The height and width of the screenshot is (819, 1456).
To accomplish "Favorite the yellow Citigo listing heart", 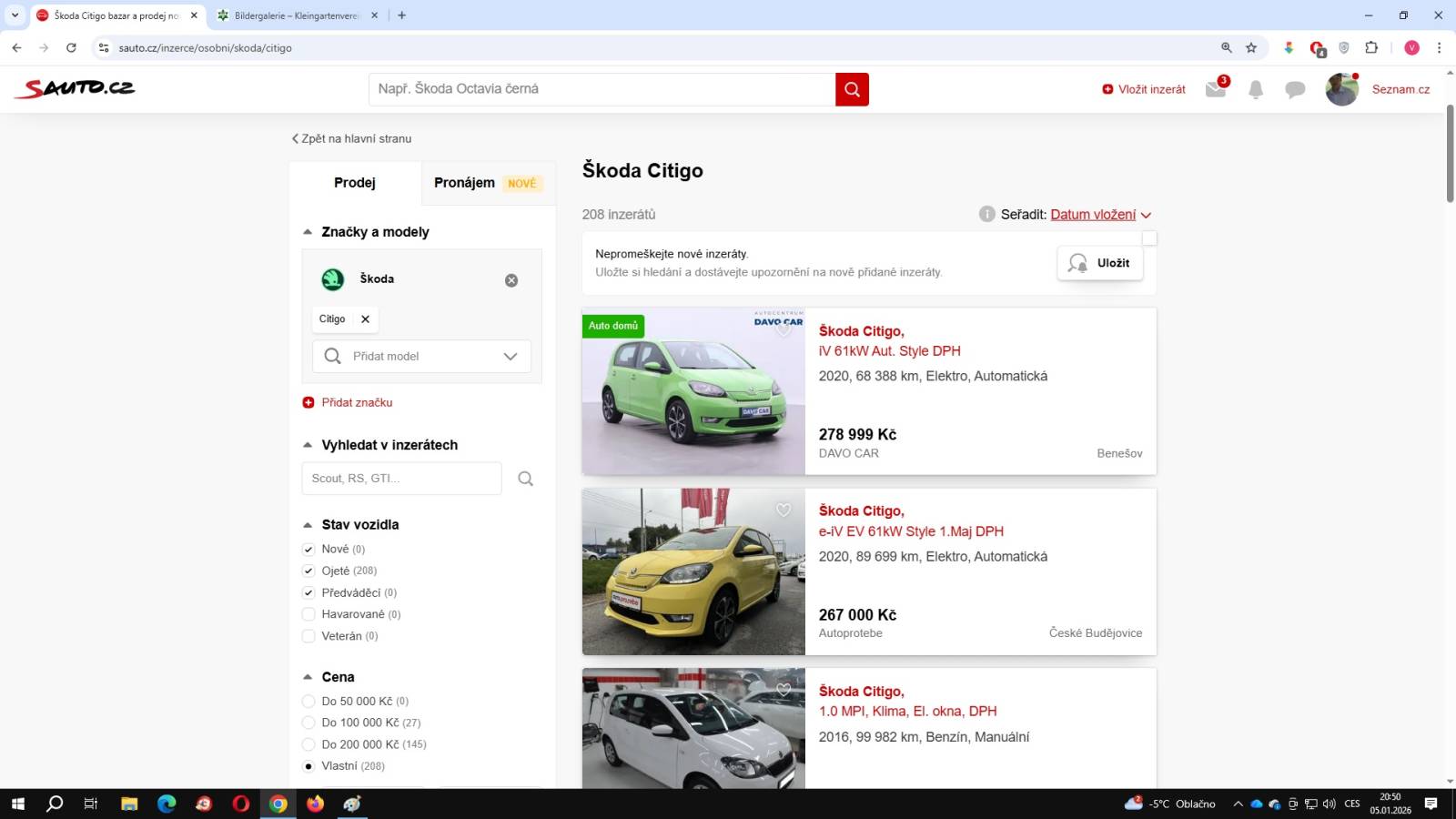I will click(x=784, y=511).
